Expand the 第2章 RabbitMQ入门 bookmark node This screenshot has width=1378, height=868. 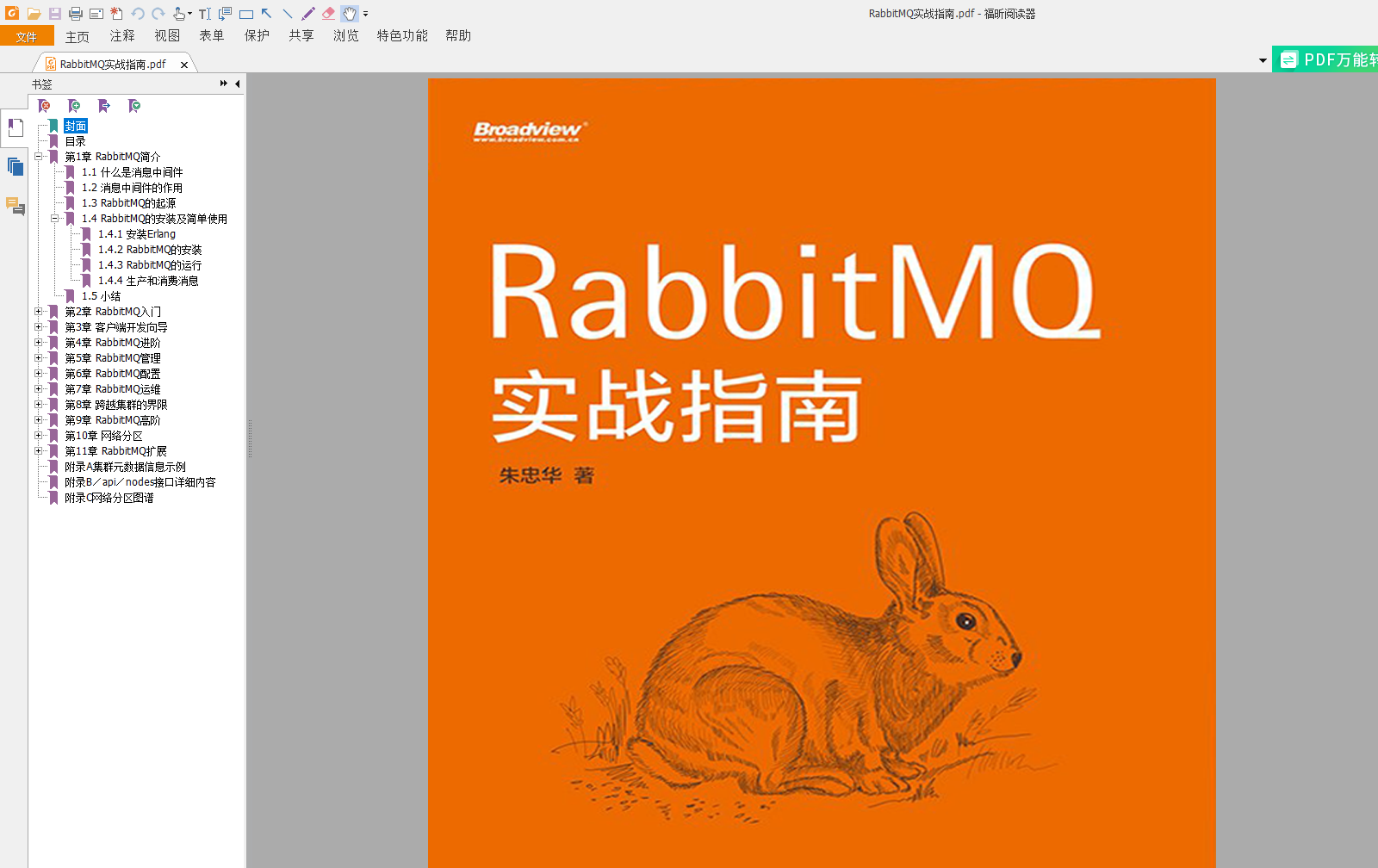point(38,312)
